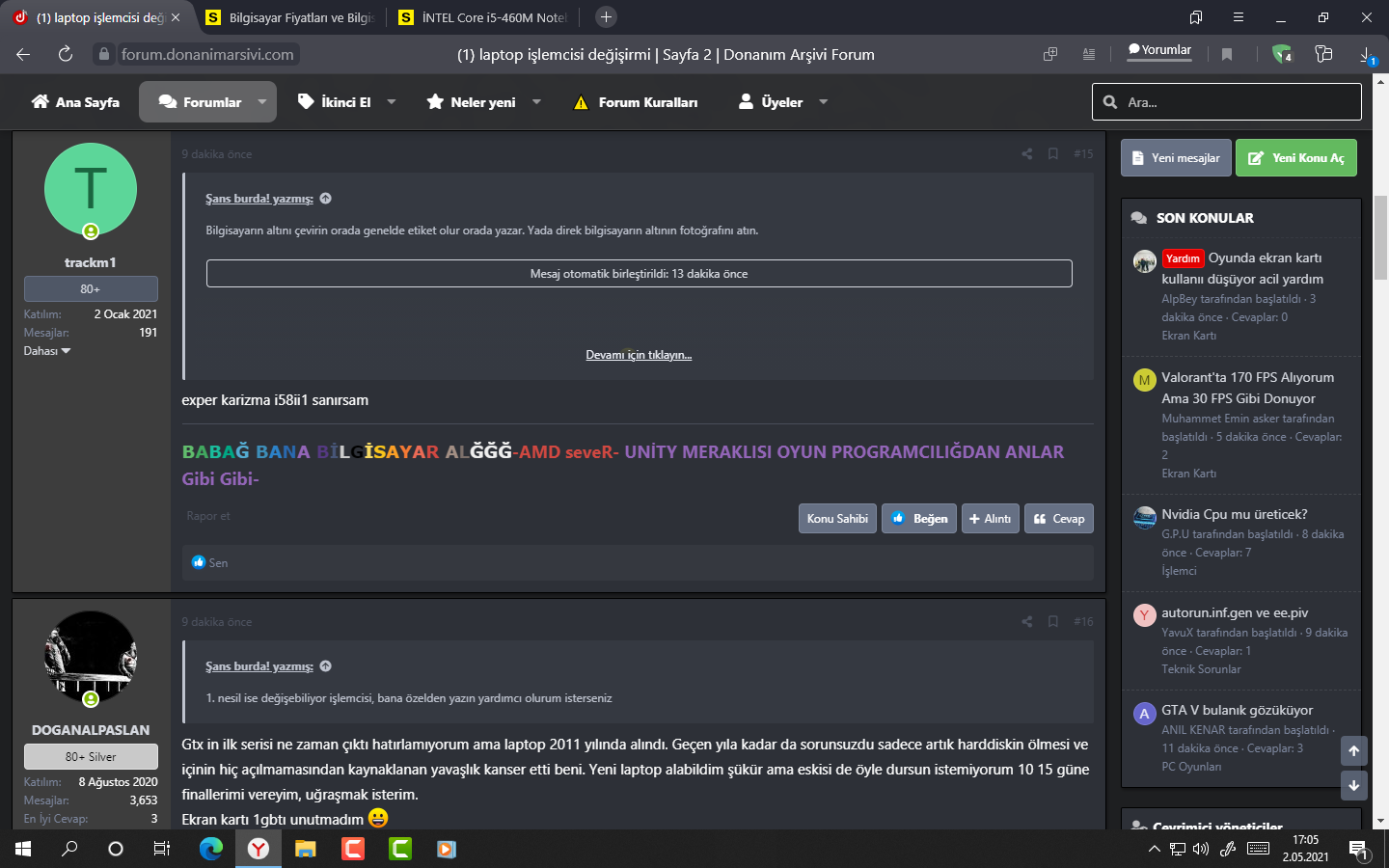Open a new browser tab
Image resolution: width=1389 pixels, height=868 pixels.
click(x=606, y=17)
